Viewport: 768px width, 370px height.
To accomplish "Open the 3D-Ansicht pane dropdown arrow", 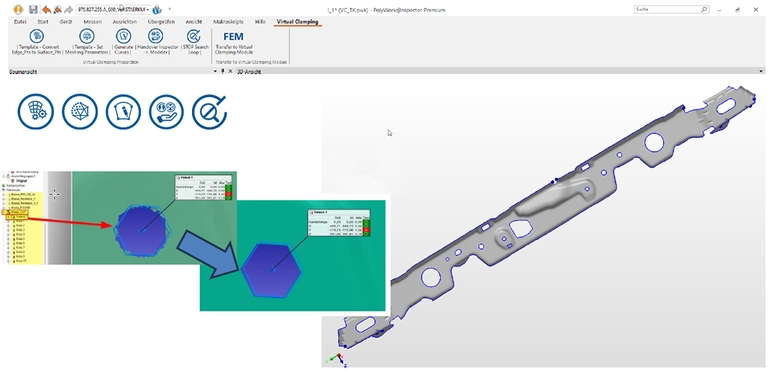I will tap(761, 72).
